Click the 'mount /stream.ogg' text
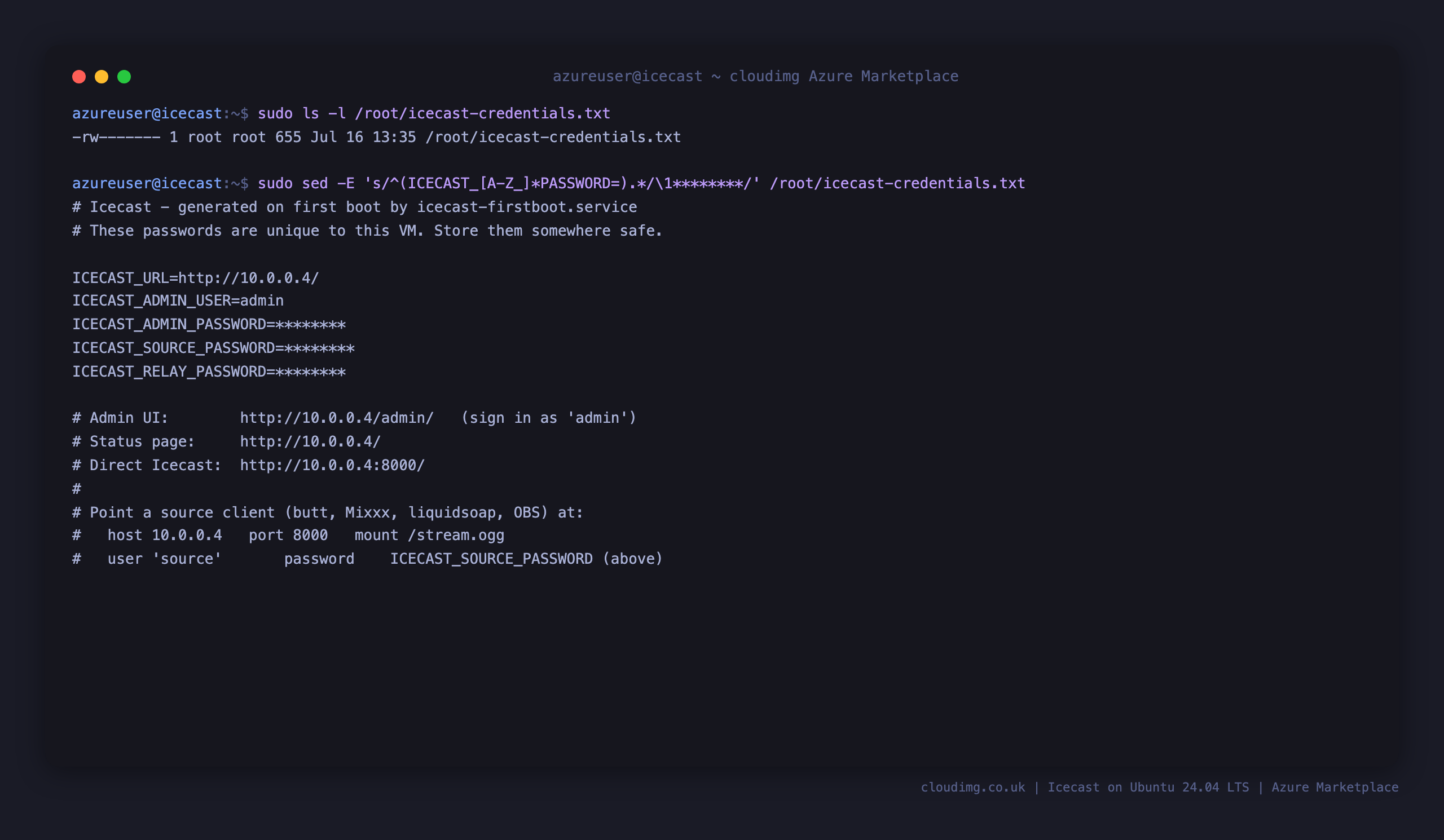The image size is (1444, 840). 430,536
